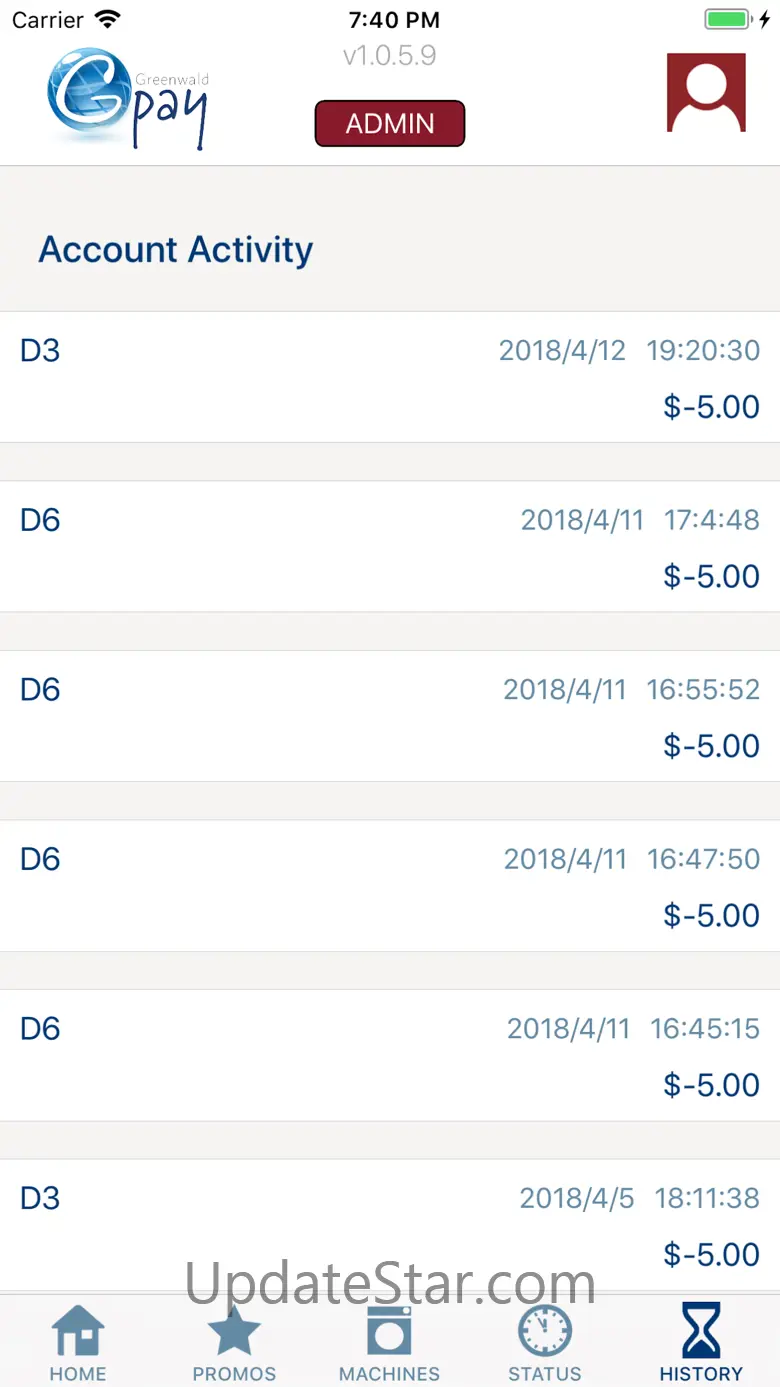Screen dimensions: 780x1387
Task: Open the D6 transaction at 16:55:52
Action: (x=390, y=716)
